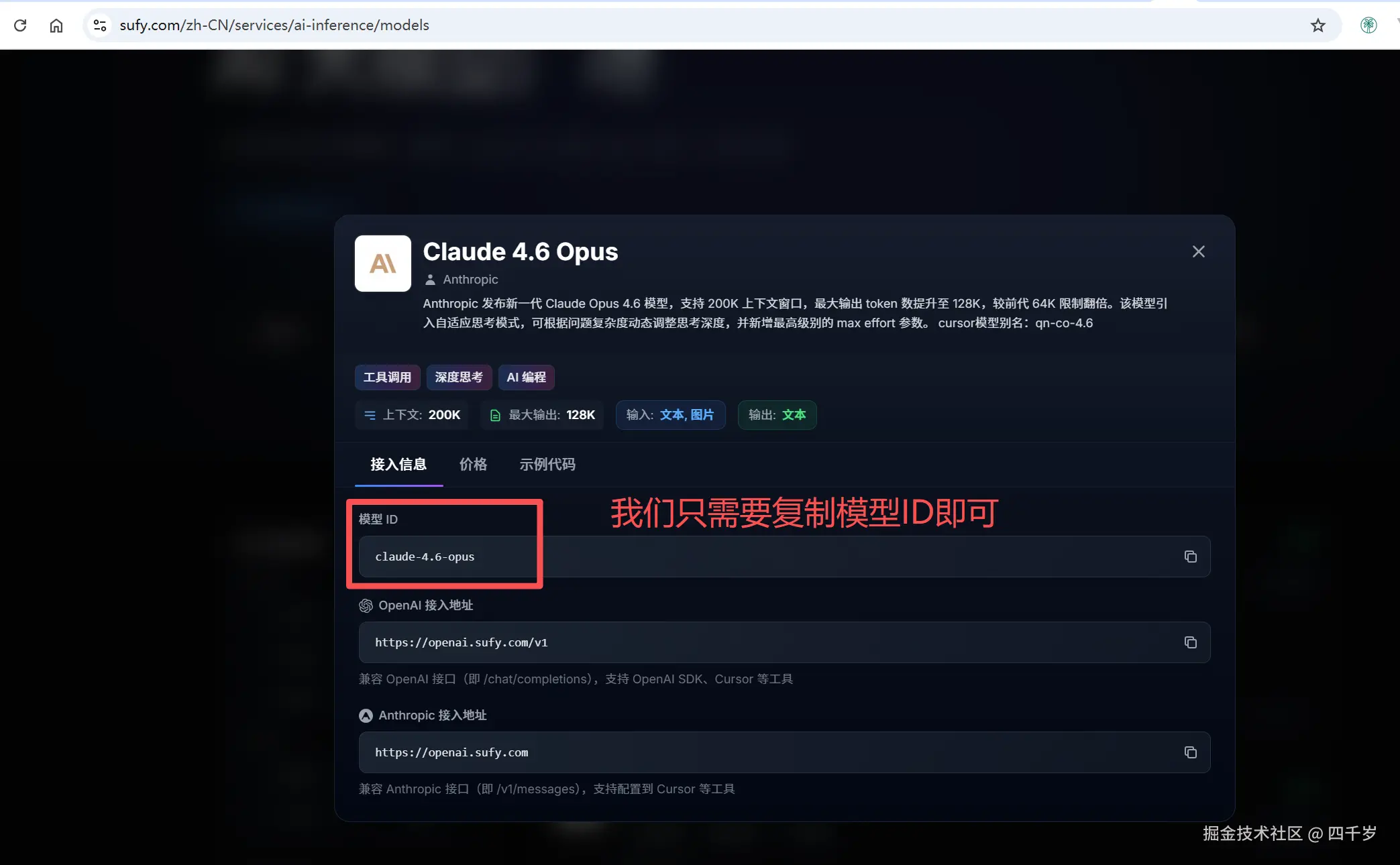Click the document icon beside 最大输出 128K
1400x865 pixels.
point(495,415)
